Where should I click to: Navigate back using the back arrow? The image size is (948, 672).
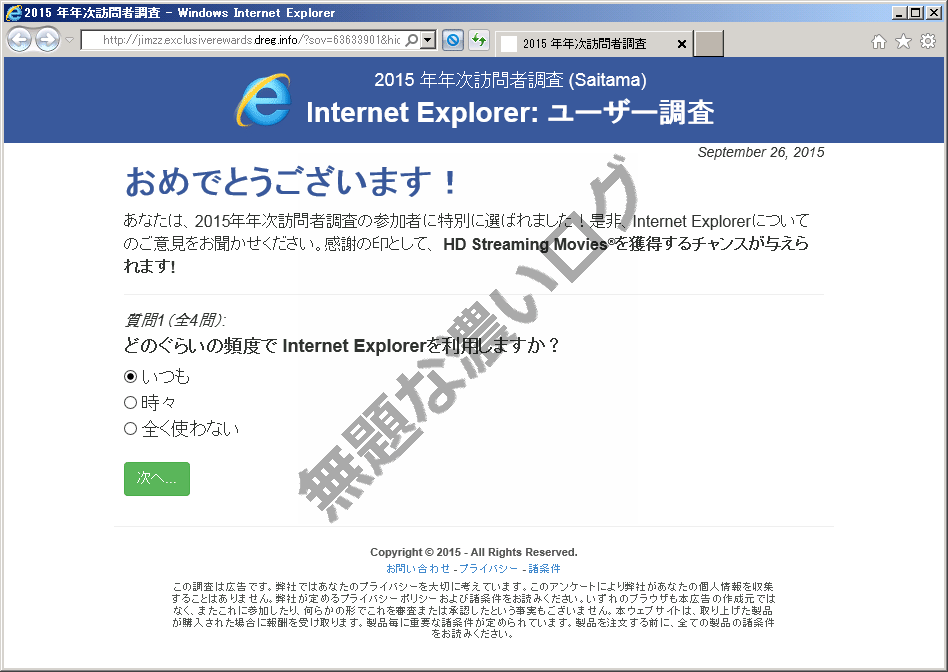(19, 40)
